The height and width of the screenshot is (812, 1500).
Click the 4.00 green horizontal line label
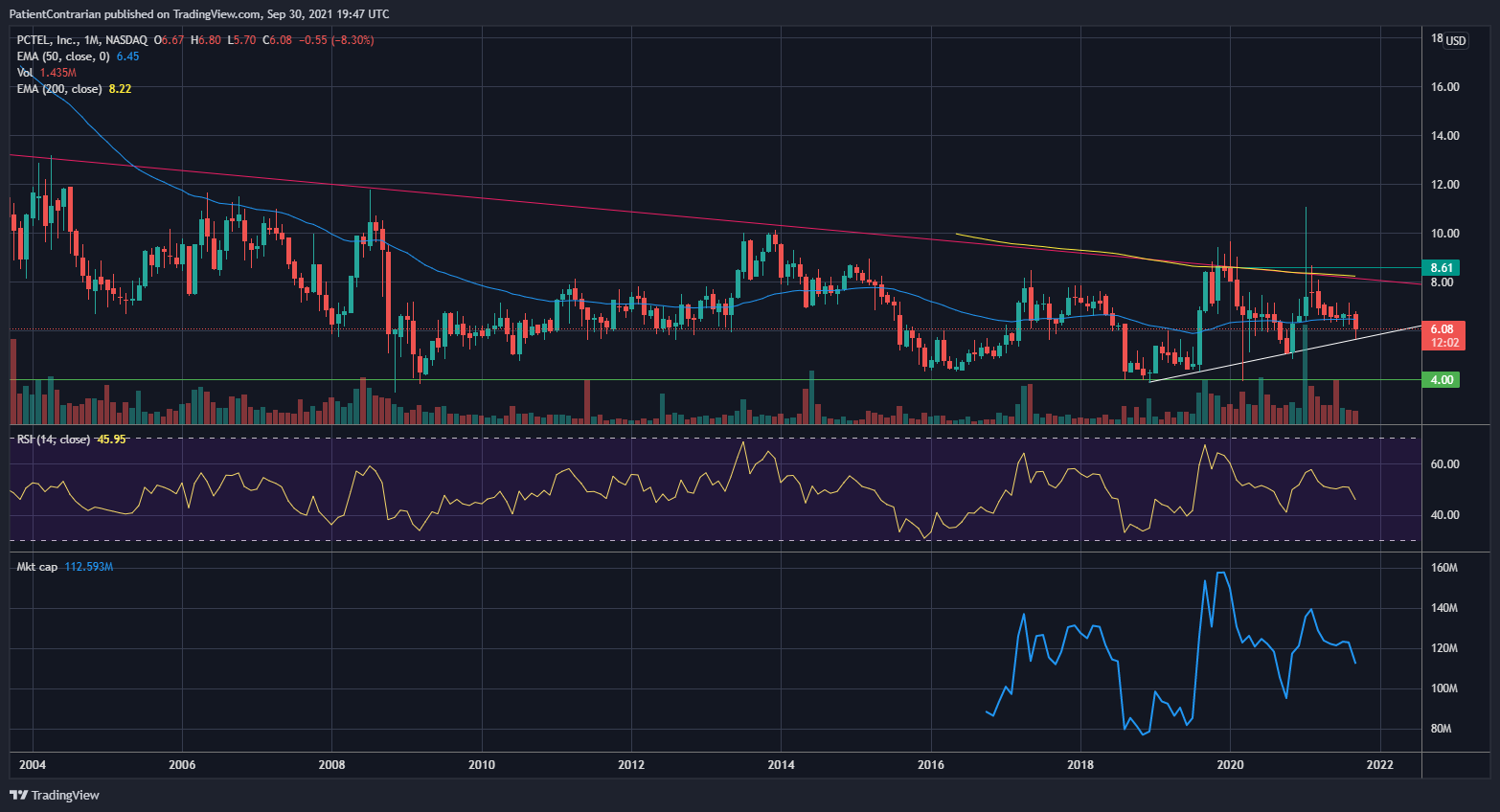tap(1442, 380)
